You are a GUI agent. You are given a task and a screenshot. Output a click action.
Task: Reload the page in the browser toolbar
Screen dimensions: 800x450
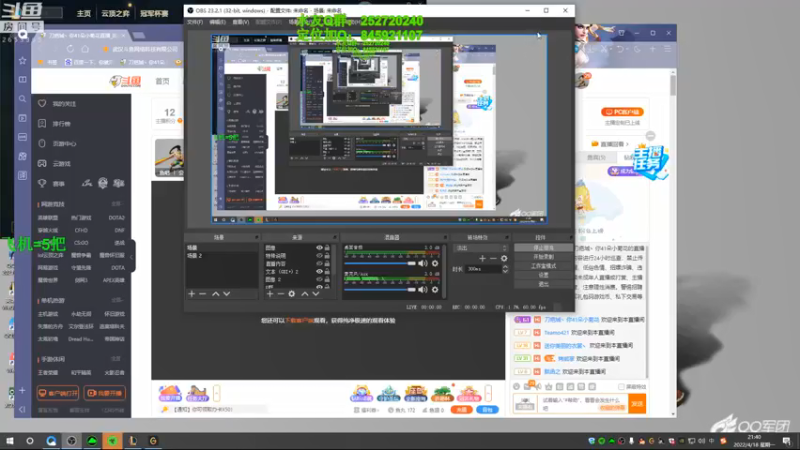(70, 49)
